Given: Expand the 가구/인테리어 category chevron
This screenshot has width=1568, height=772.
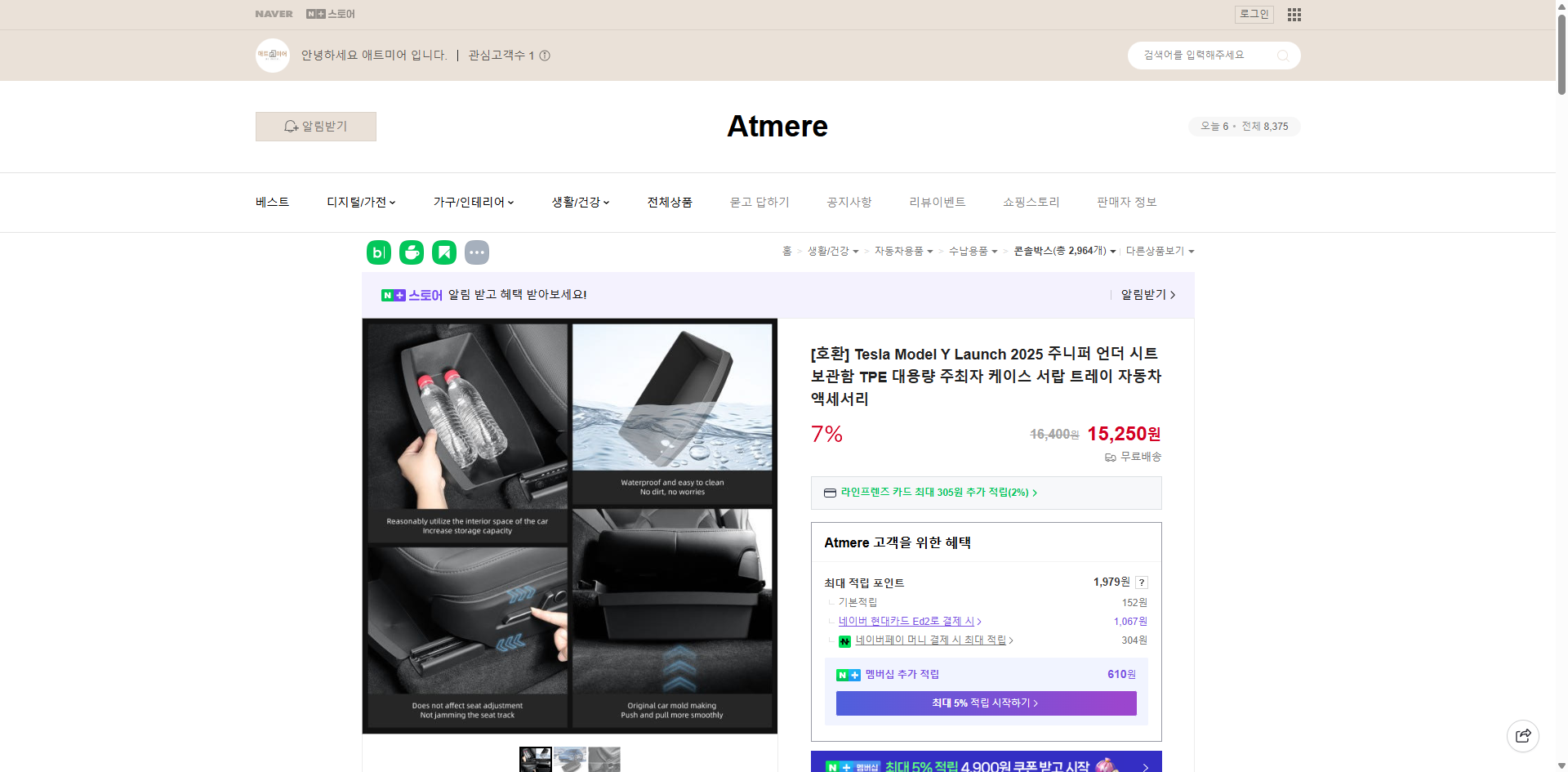Looking at the screenshot, I should (511, 202).
